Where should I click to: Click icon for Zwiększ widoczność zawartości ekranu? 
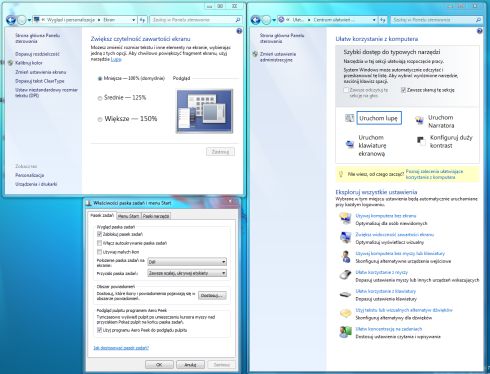(345, 237)
